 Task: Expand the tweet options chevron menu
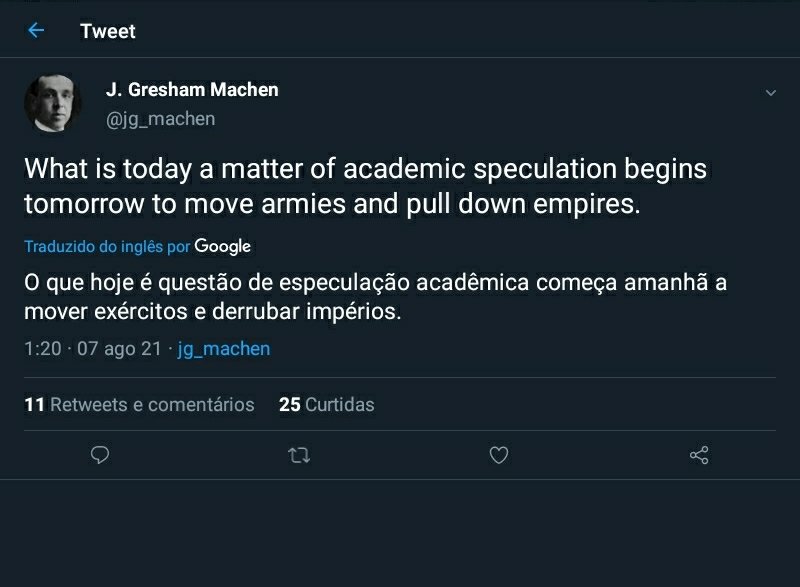pyautogui.click(x=770, y=93)
